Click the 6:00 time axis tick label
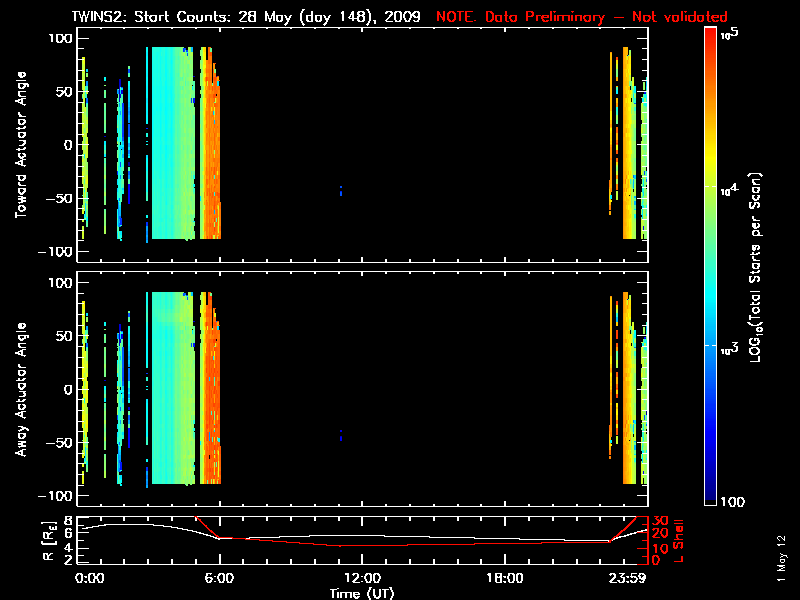 tap(219, 578)
